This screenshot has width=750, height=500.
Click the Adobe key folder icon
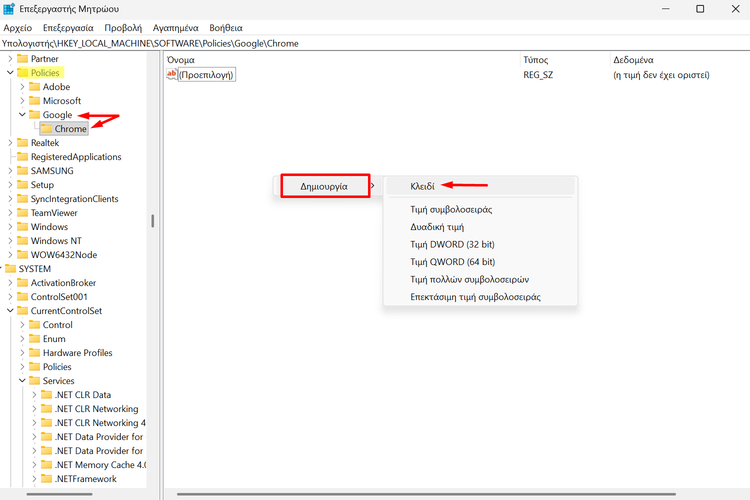tap(34, 87)
